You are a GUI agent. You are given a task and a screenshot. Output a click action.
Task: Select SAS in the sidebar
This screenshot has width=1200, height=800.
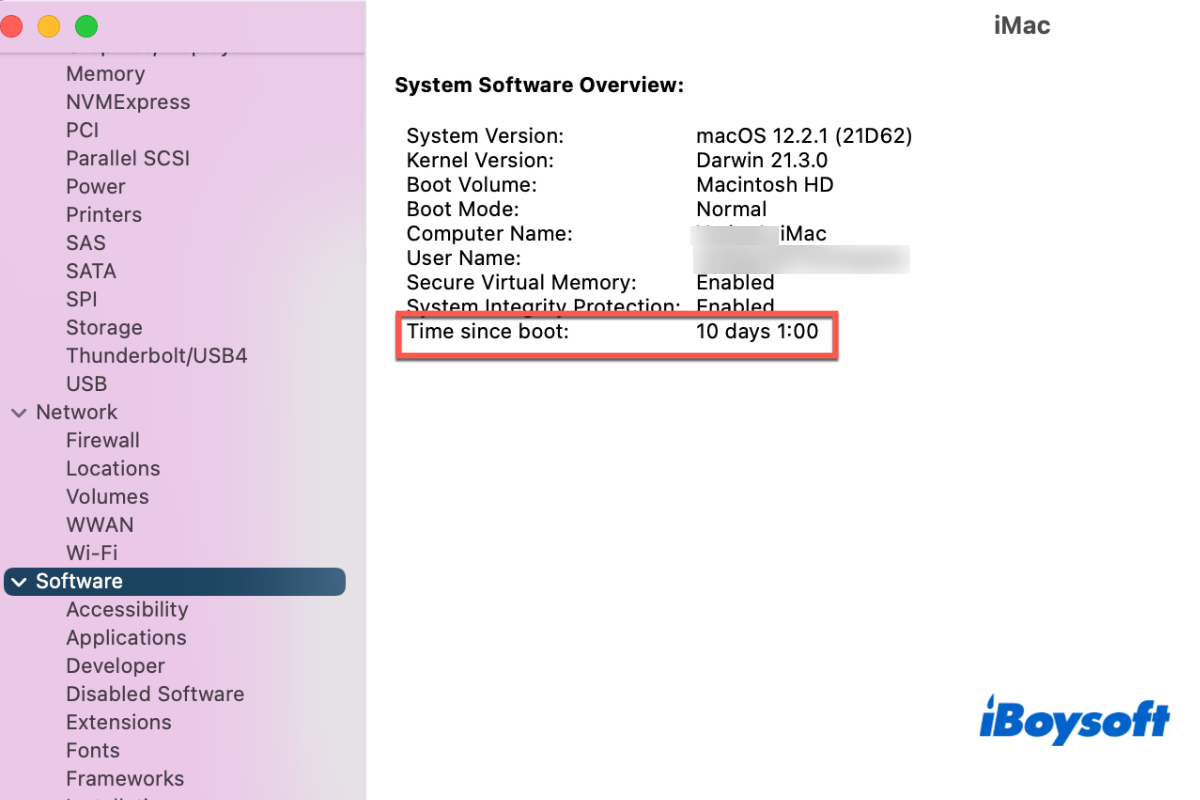coord(86,243)
